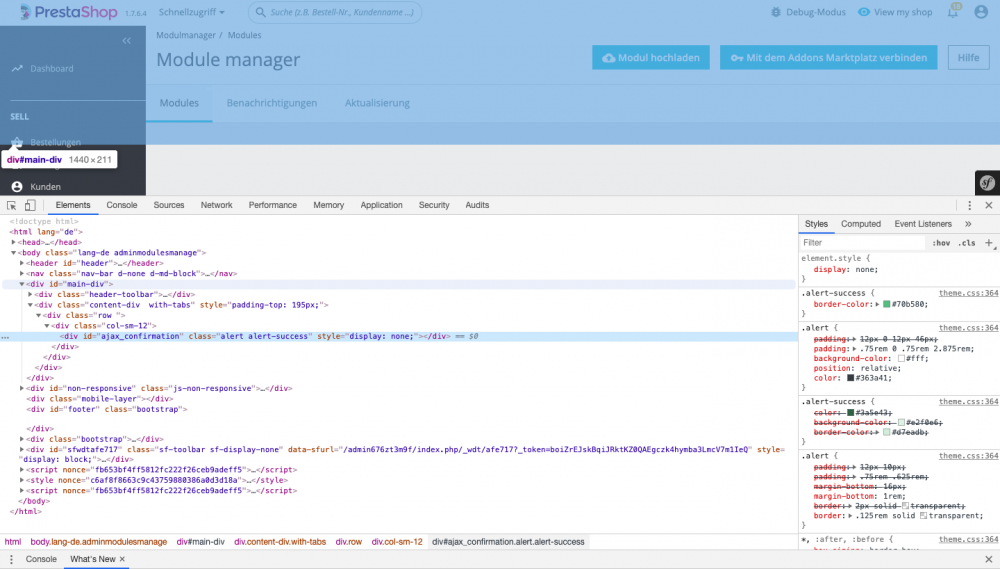Click the notifications bell icon
The width and height of the screenshot is (1000, 569).
(952, 12)
